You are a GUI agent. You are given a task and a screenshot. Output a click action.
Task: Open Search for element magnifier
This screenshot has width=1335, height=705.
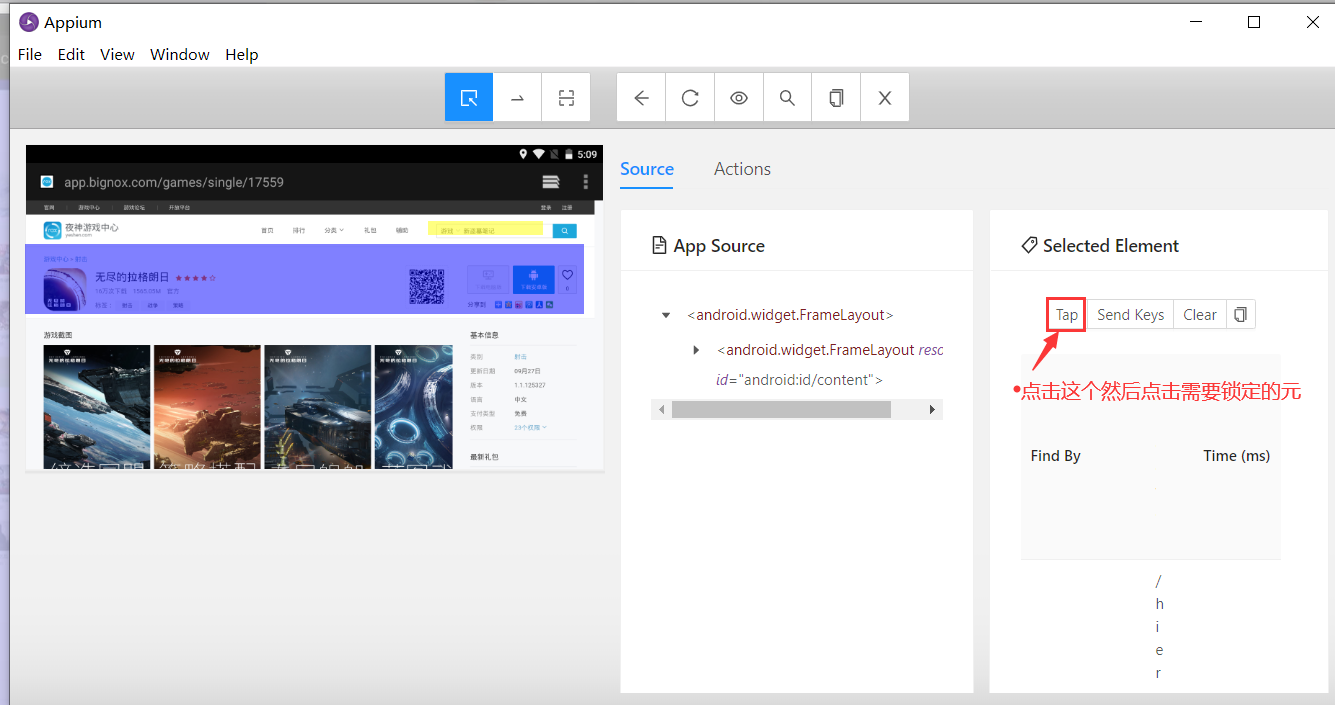787,97
